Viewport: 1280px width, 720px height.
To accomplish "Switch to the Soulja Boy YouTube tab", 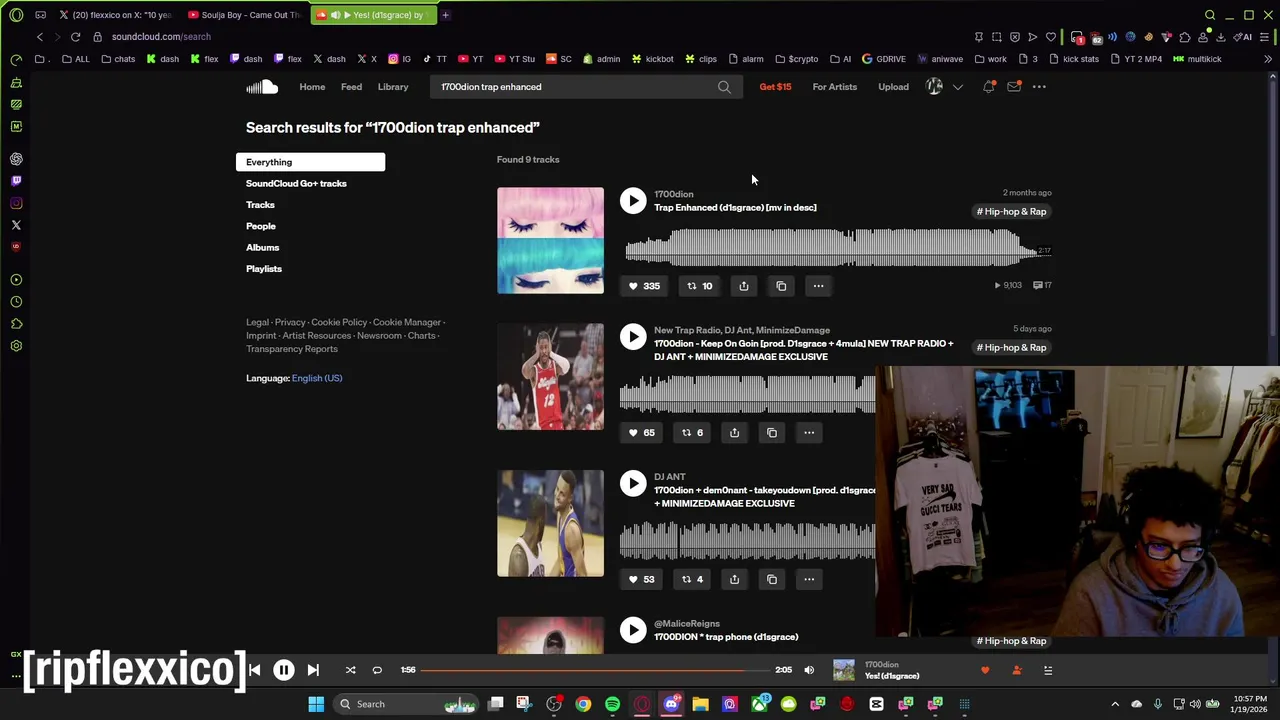I will point(244,15).
